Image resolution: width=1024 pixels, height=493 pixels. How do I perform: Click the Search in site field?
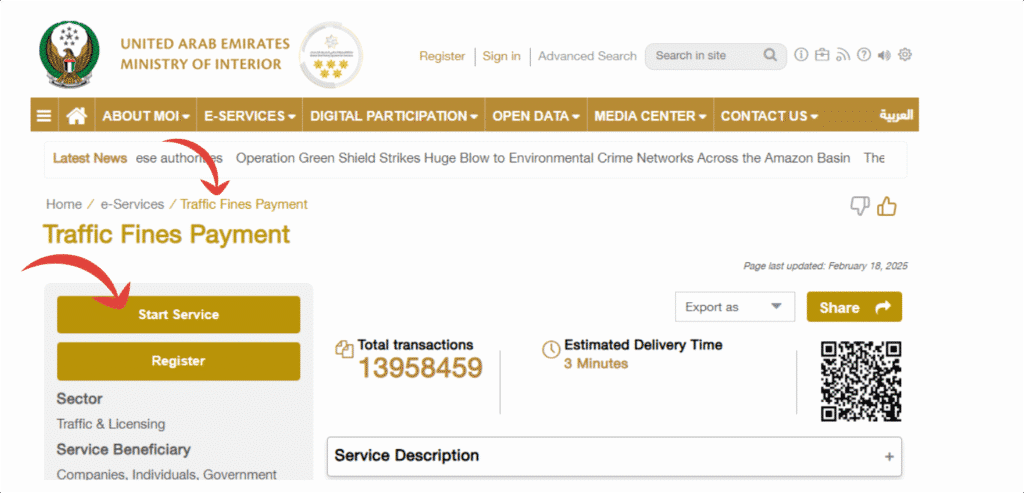tap(707, 56)
